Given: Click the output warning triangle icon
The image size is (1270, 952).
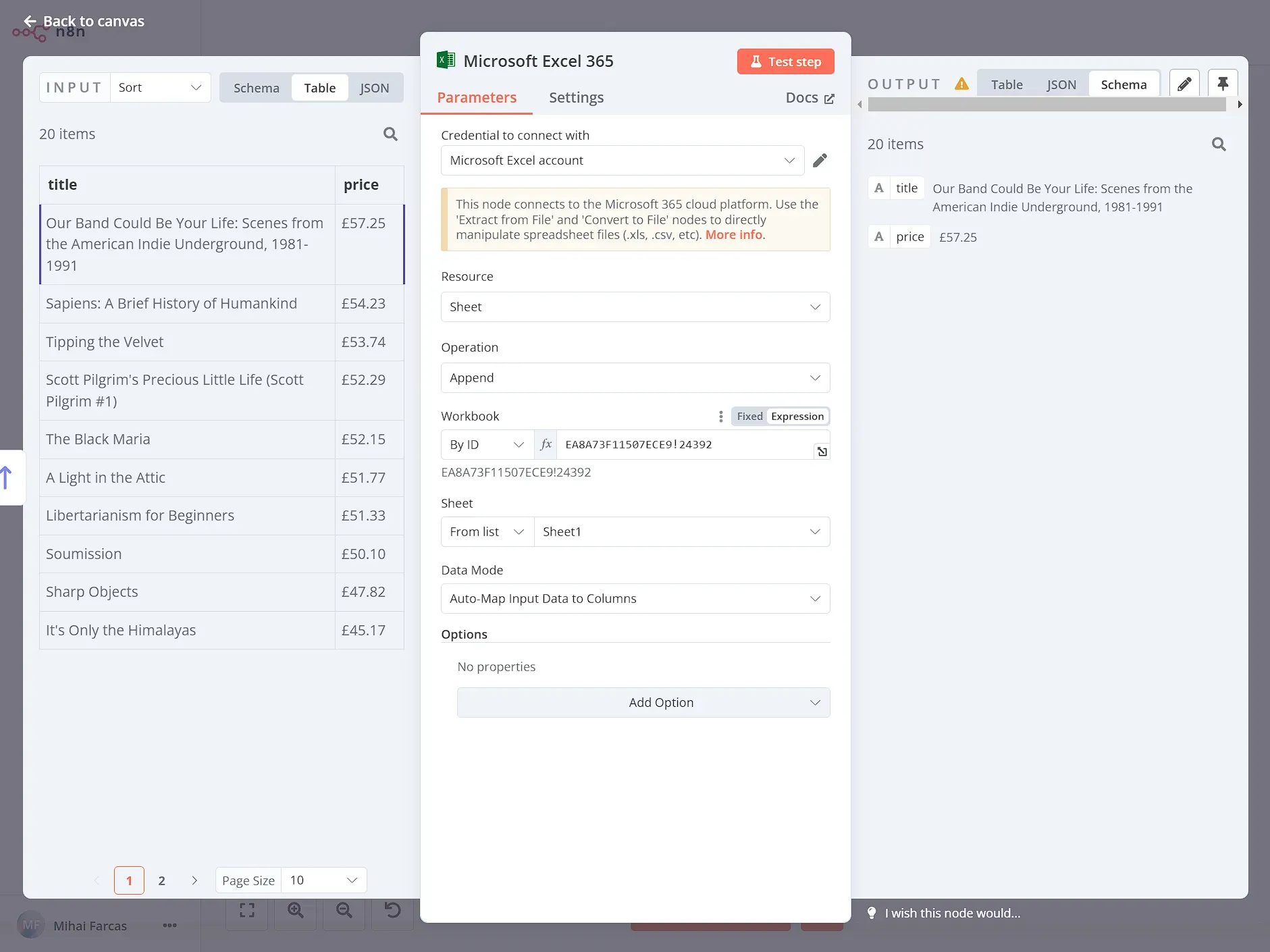Looking at the screenshot, I should (961, 84).
